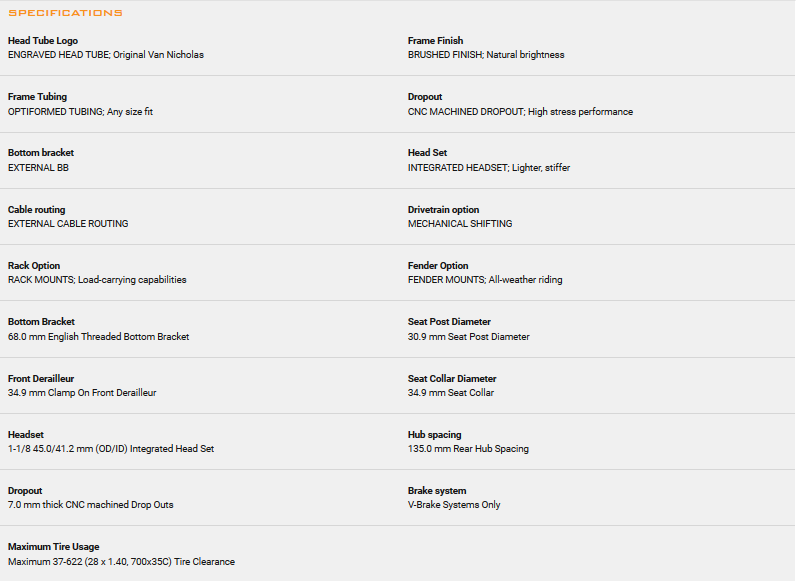Select the 7.0 mm thick Drop Outs text
The width and height of the screenshot is (796, 581).
tap(90, 505)
